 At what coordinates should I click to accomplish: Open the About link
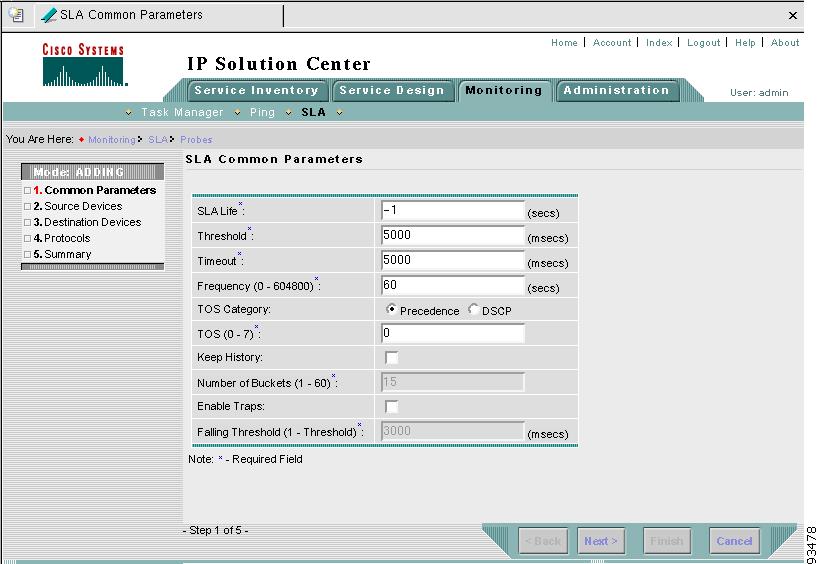point(785,43)
